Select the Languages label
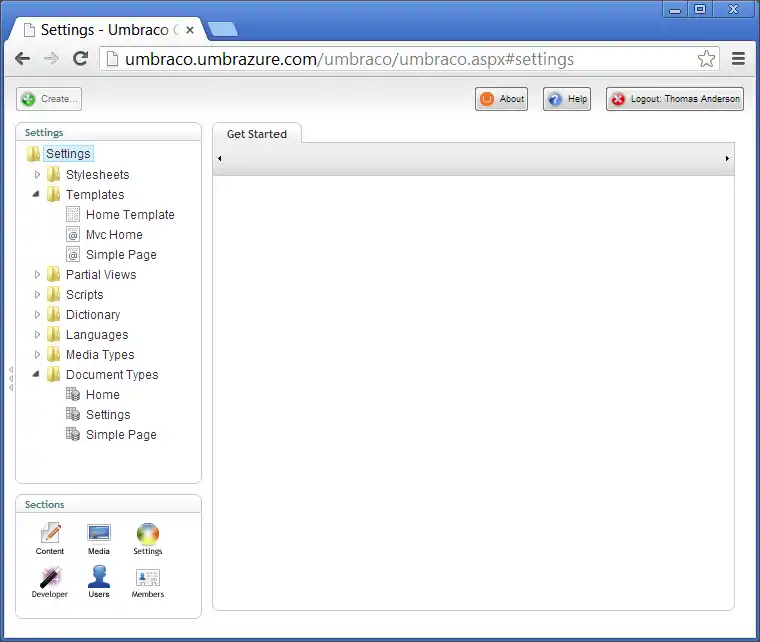 coord(97,335)
